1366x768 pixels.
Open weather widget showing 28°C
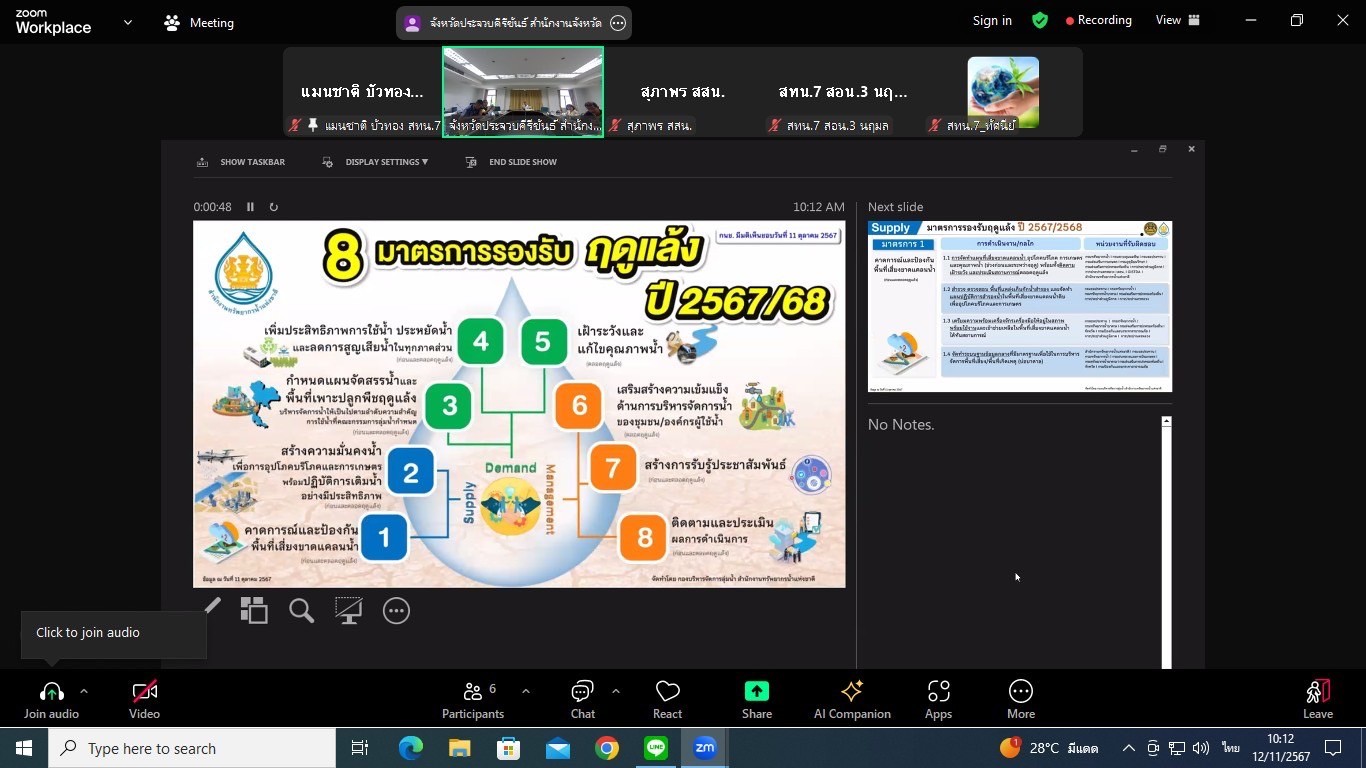(1048, 748)
